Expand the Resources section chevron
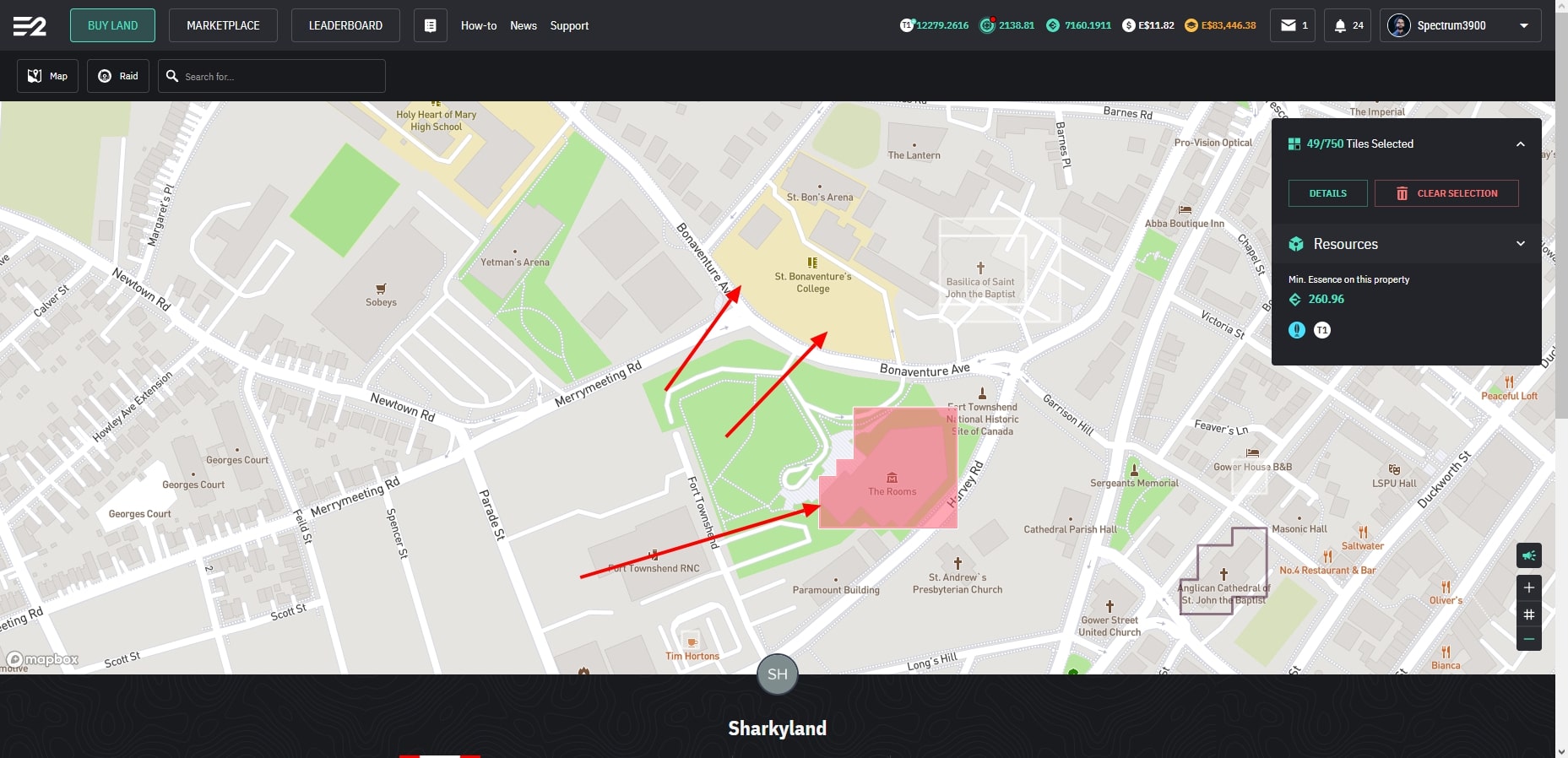This screenshot has height=758, width=1568. pyautogui.click(x=1521, y=244)
